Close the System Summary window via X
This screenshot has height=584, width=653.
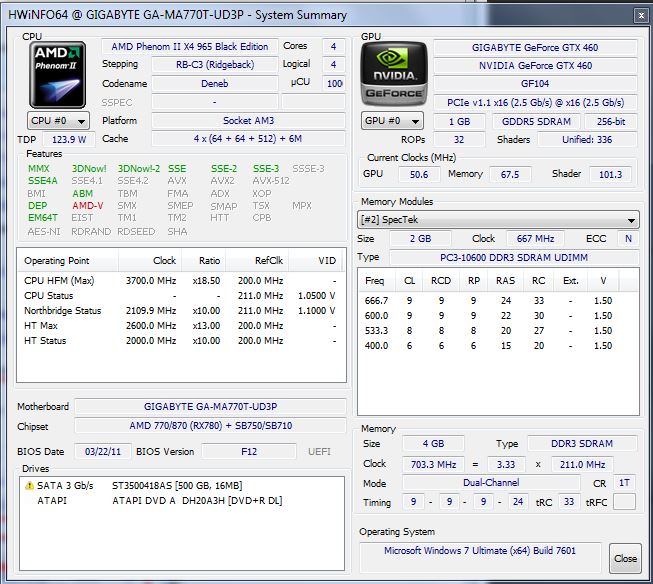tap(641, 16)
